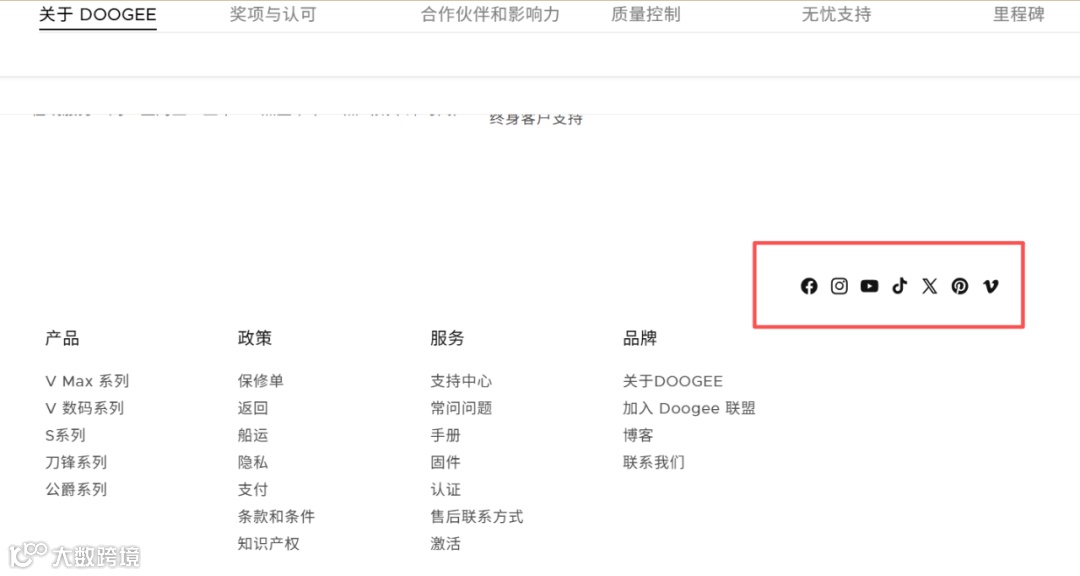Open the 支付 policy link
The width and height of the screenshot is (1080, 576).
[253, 490]
